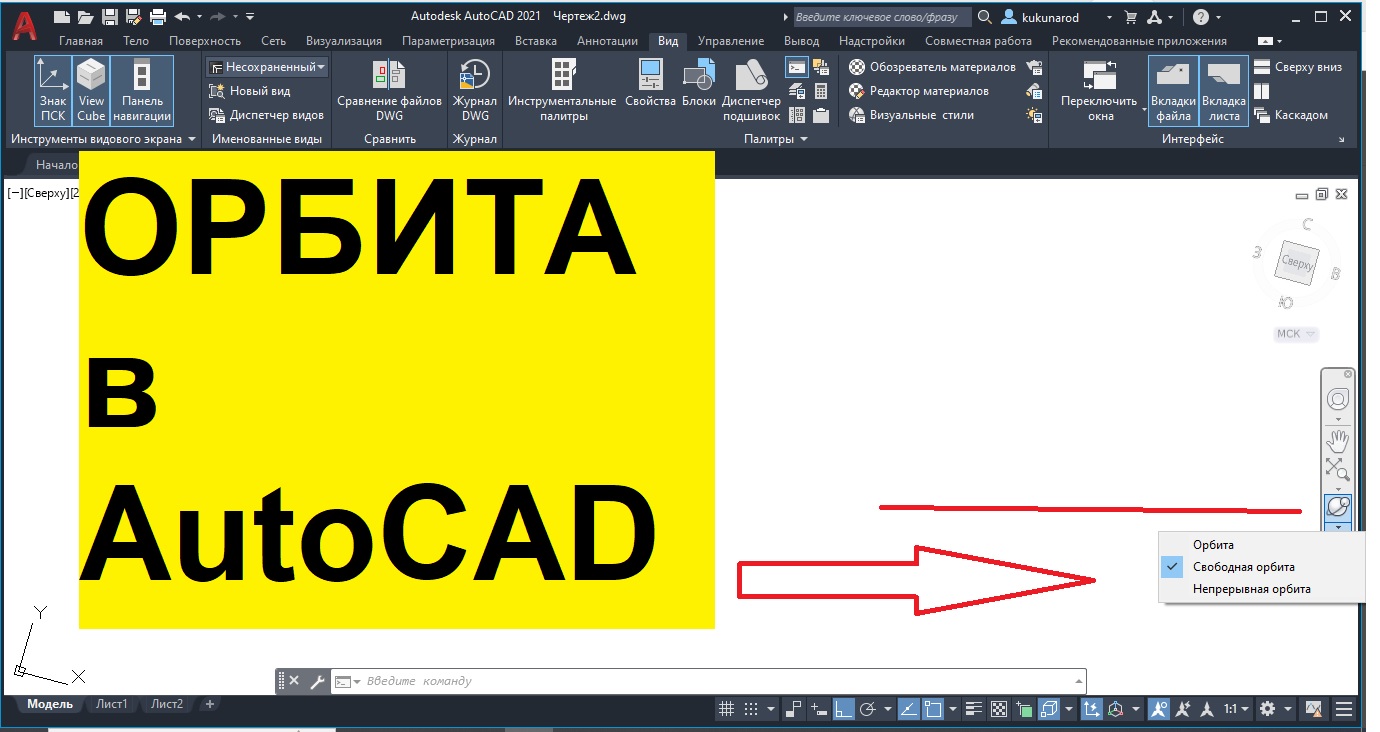
Task: Toggle Ortho mode in status bar
Action: click(844, 709)
